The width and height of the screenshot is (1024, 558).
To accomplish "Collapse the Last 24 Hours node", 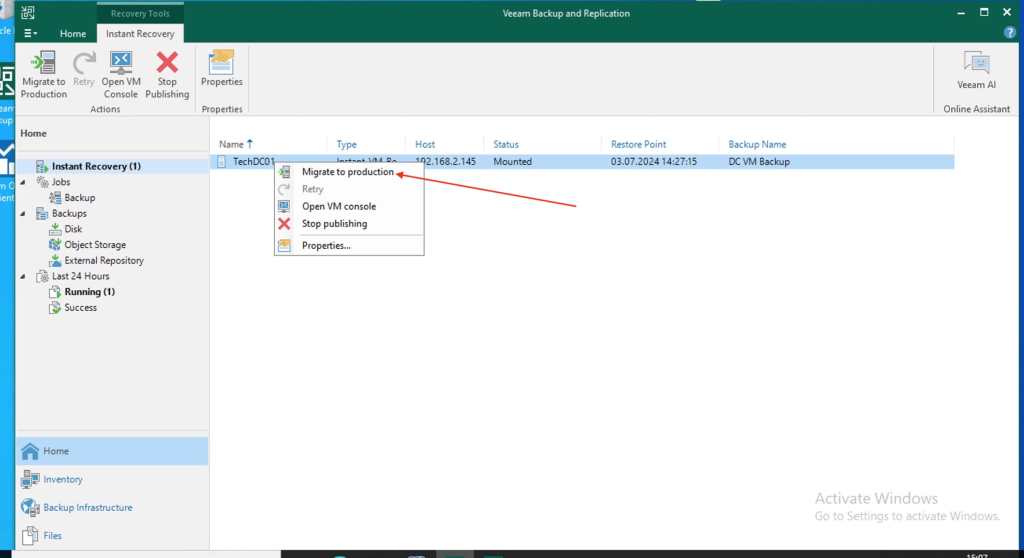I will click(23, 276).
